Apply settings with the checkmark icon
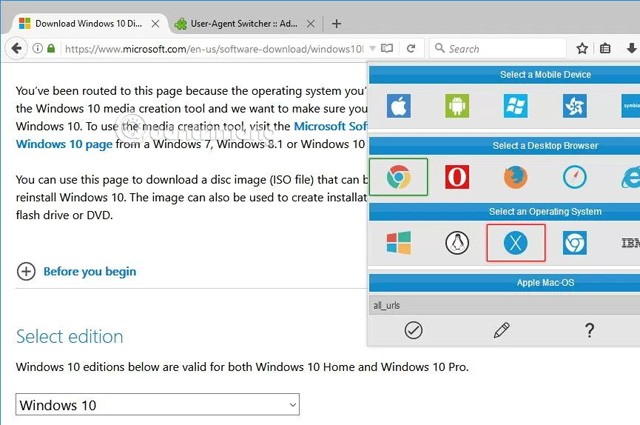640x425 pixels. click(412, 330)
